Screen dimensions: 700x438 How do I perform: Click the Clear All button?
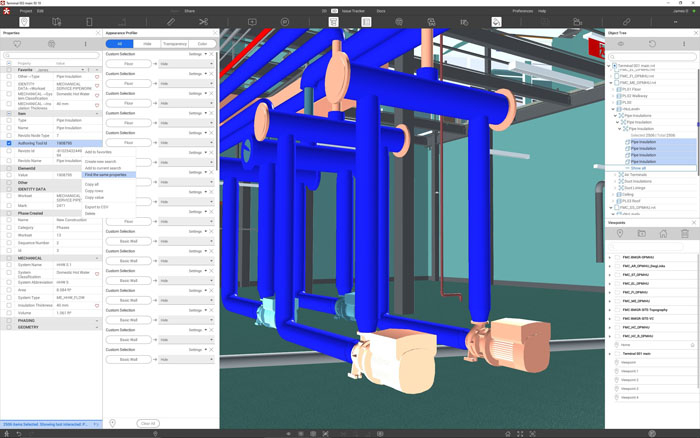tap(148, 423)
